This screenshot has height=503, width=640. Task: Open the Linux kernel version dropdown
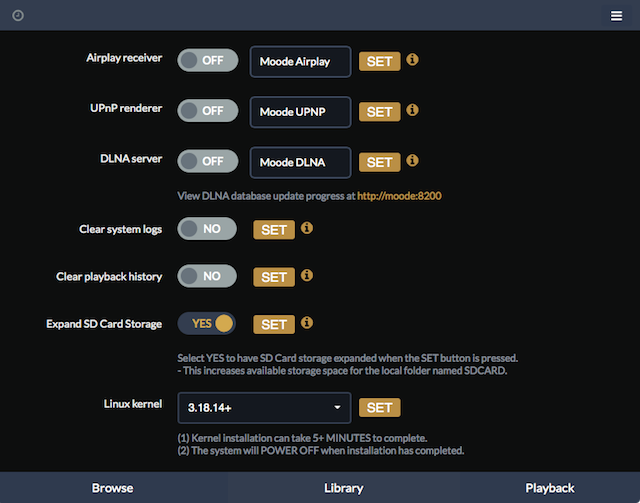(264, 408)
